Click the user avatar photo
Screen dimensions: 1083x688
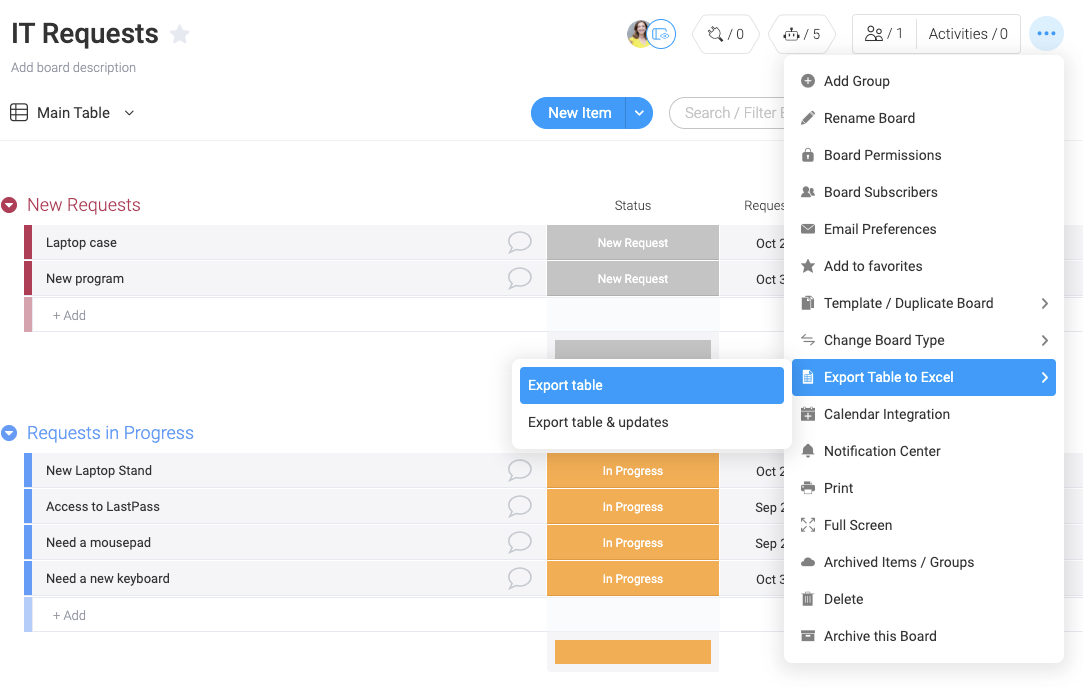pos(638,34)
